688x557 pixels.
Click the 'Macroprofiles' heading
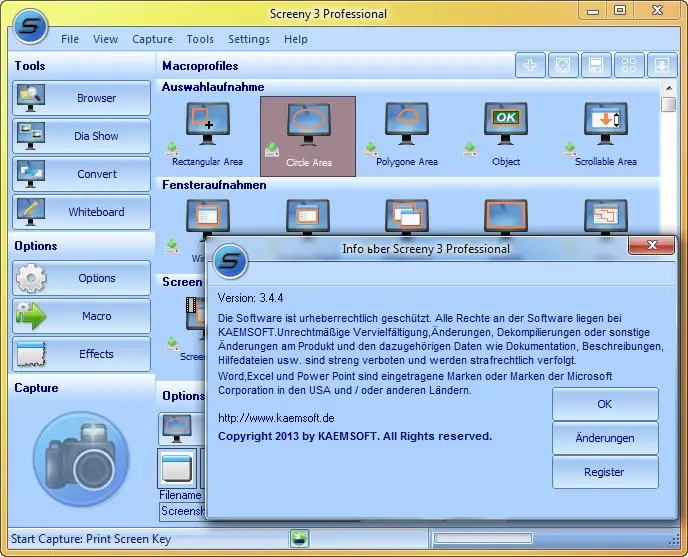pyautogui.click(x=200, y=66)
